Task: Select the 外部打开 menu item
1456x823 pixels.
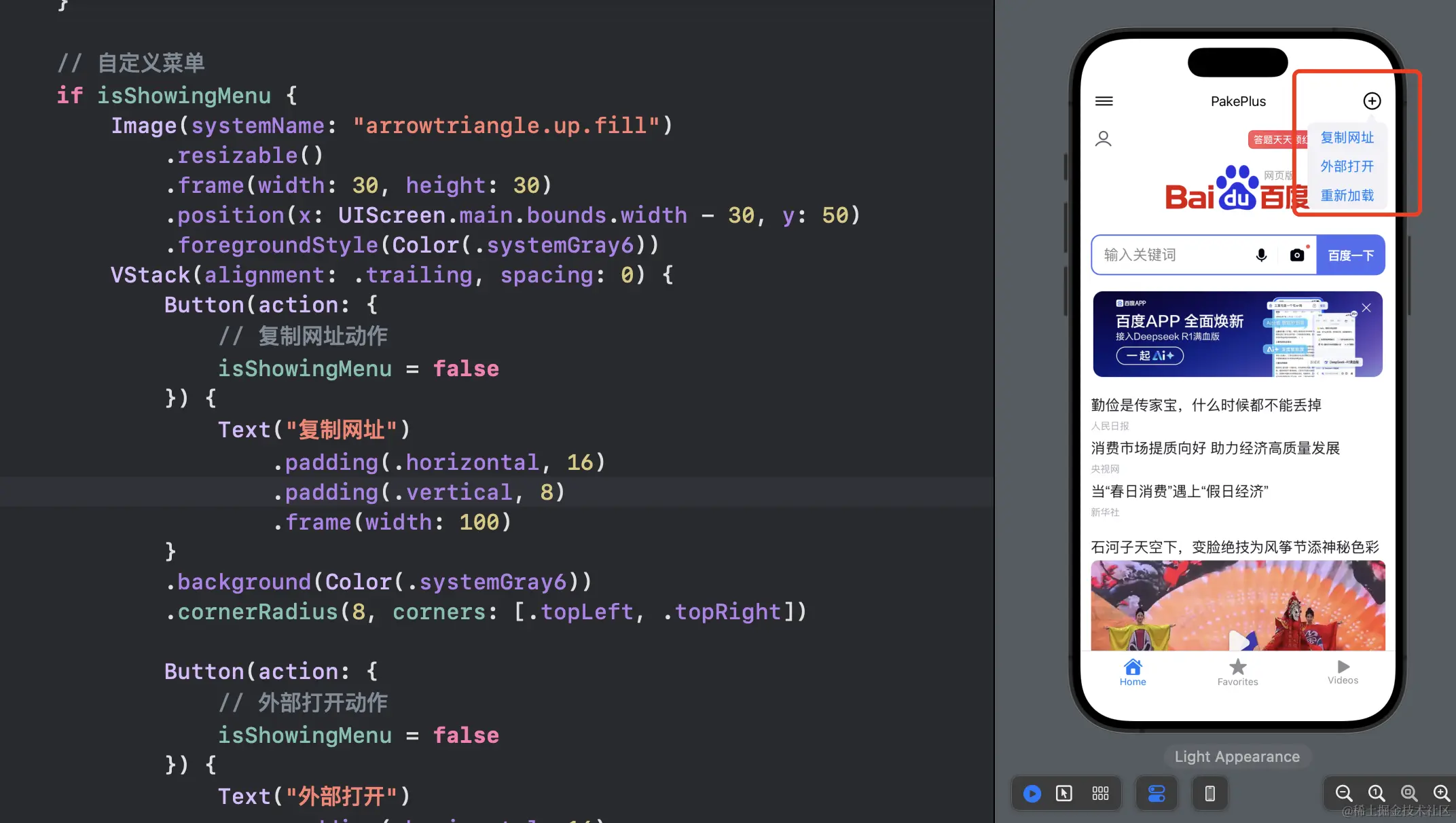Action: pyautogui.click(x=1347, y=166)
